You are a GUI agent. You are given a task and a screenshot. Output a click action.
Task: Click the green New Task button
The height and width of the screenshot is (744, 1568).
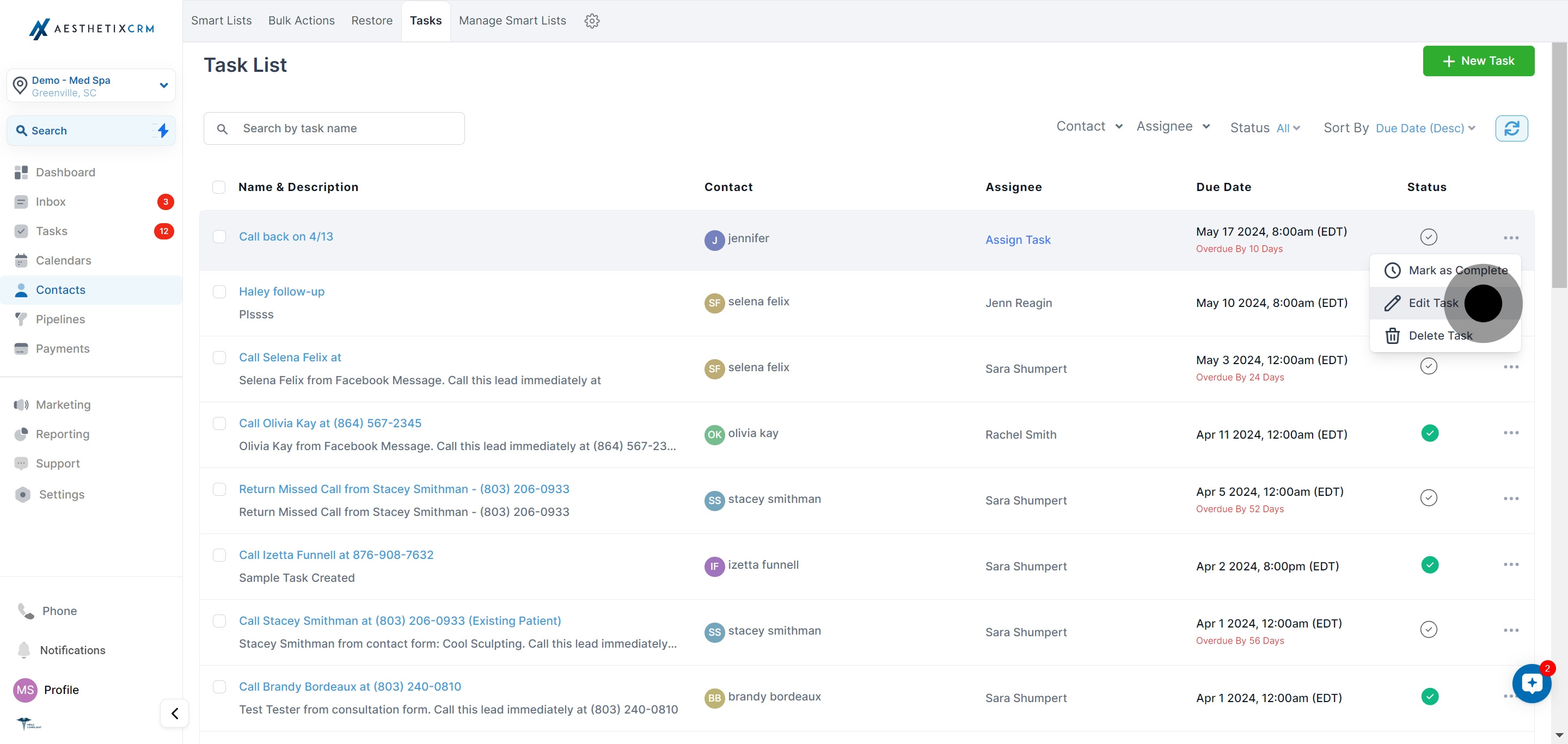pos(1478,61)
